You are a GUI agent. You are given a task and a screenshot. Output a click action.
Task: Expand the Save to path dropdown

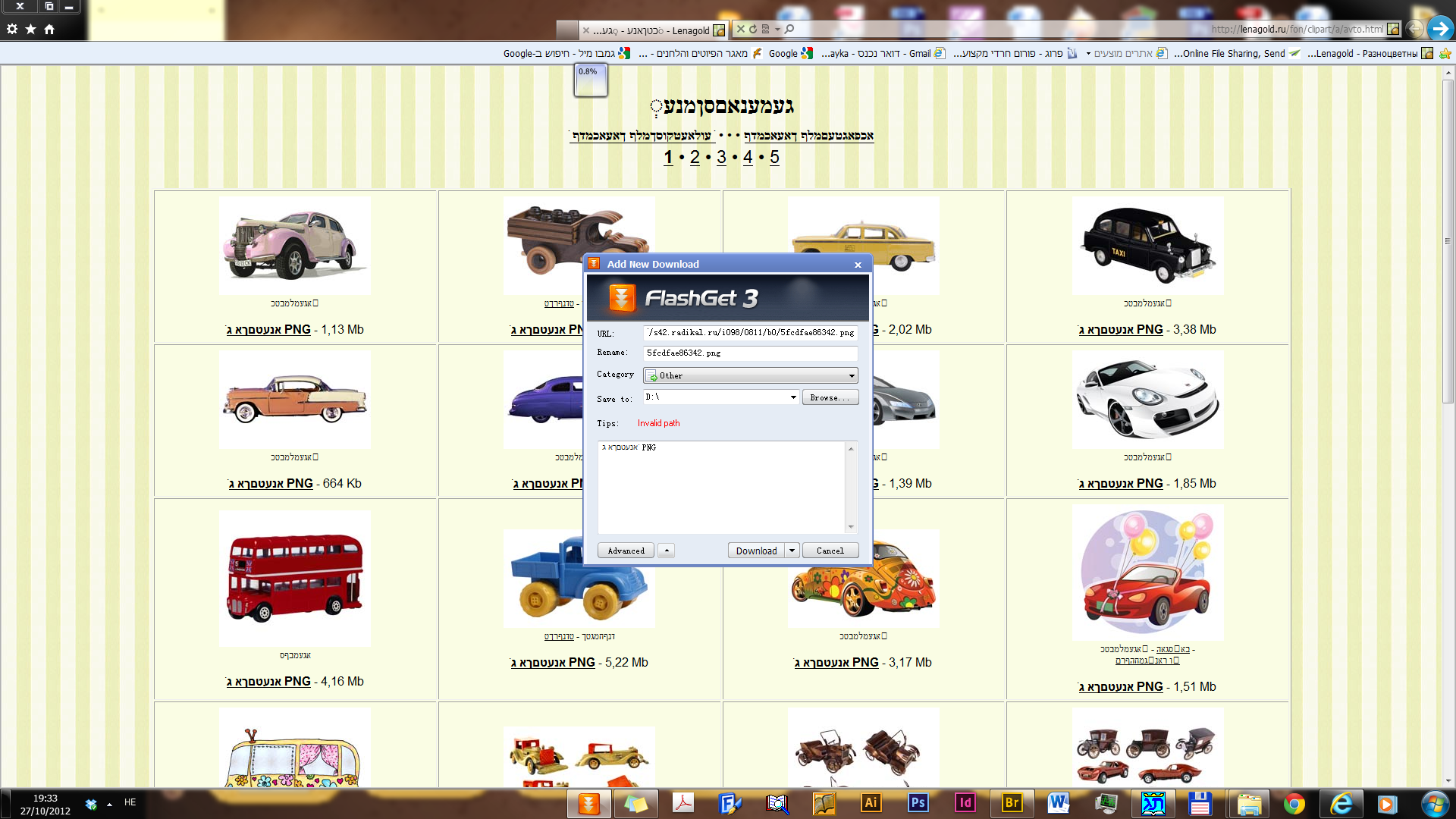coord(793,397)
